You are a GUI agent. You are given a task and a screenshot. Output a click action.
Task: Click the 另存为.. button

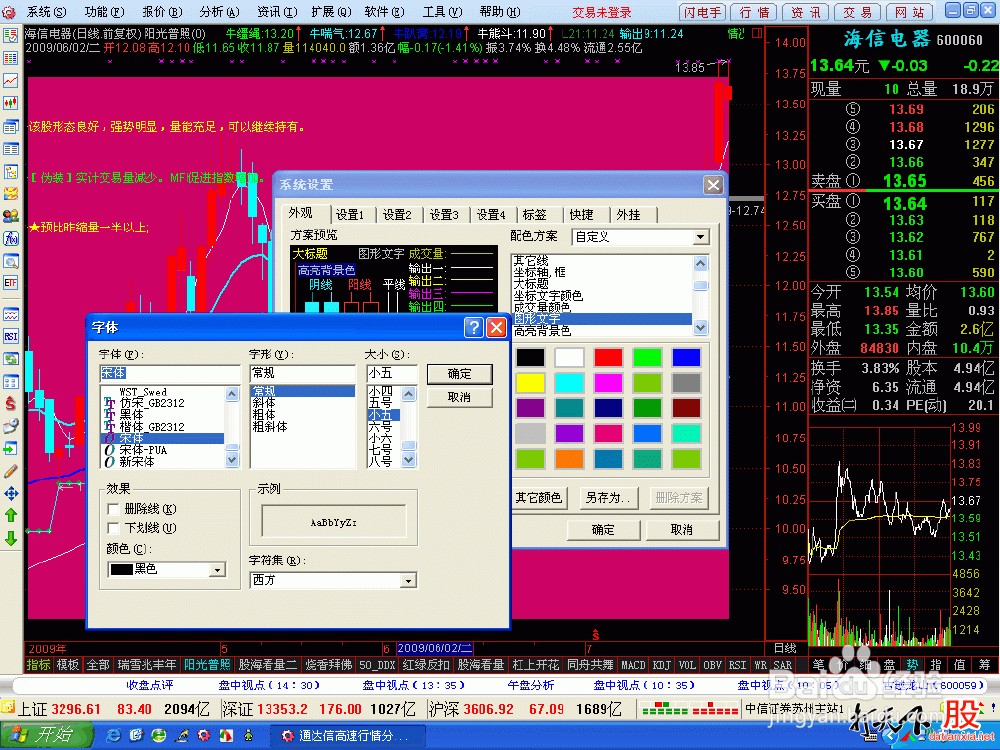(x=608, y=497)
